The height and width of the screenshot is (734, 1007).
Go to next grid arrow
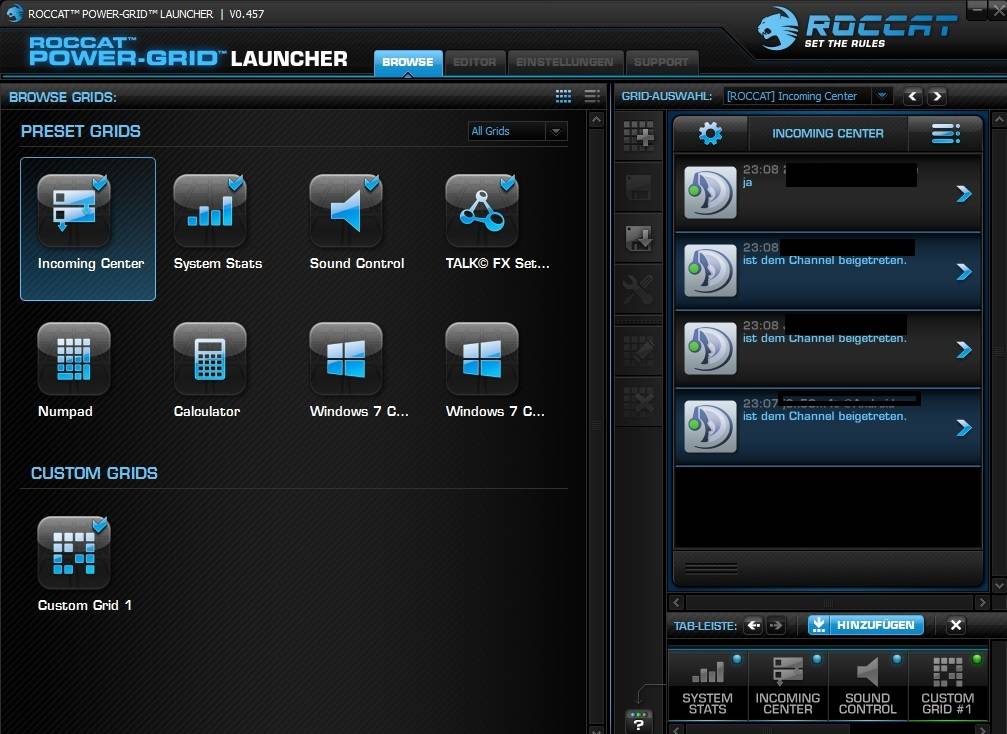(x=937, y=96)
